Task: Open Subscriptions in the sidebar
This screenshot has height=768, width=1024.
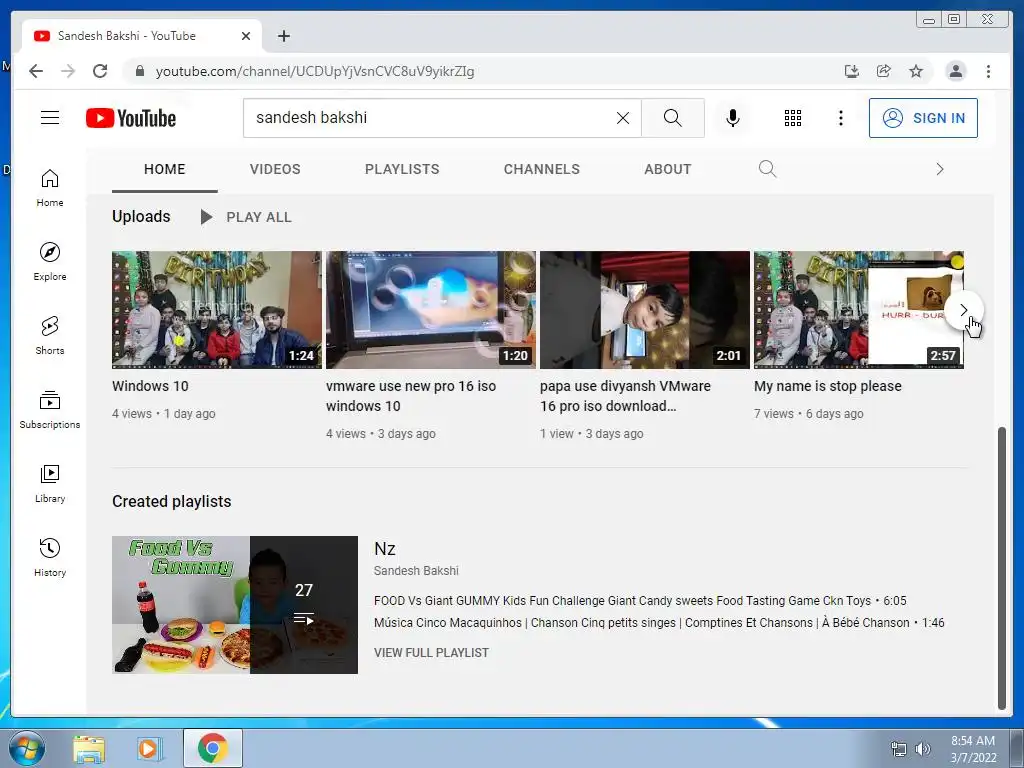Action: tap(50, 409)
